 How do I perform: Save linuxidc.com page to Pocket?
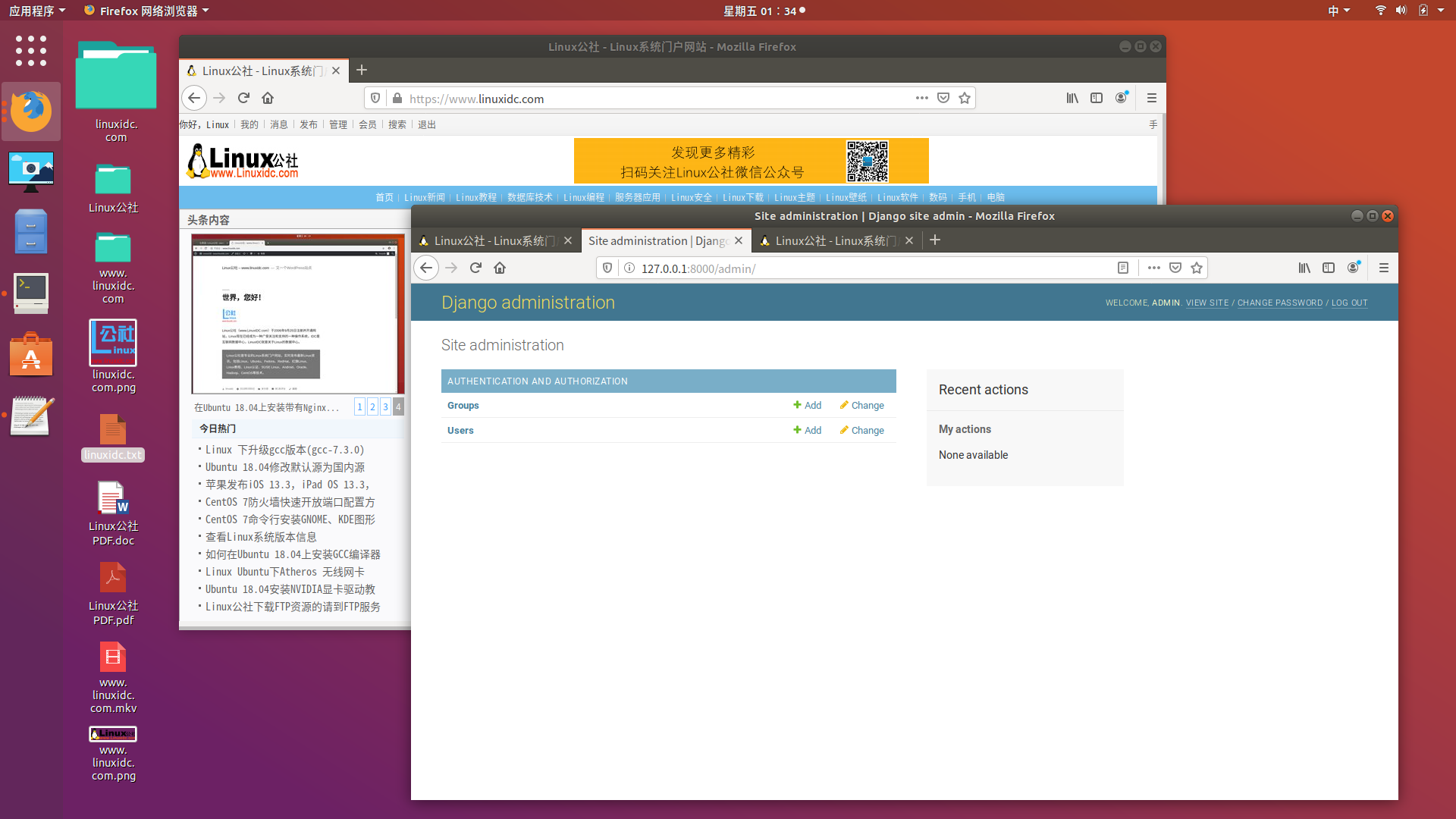click(943, 98)
